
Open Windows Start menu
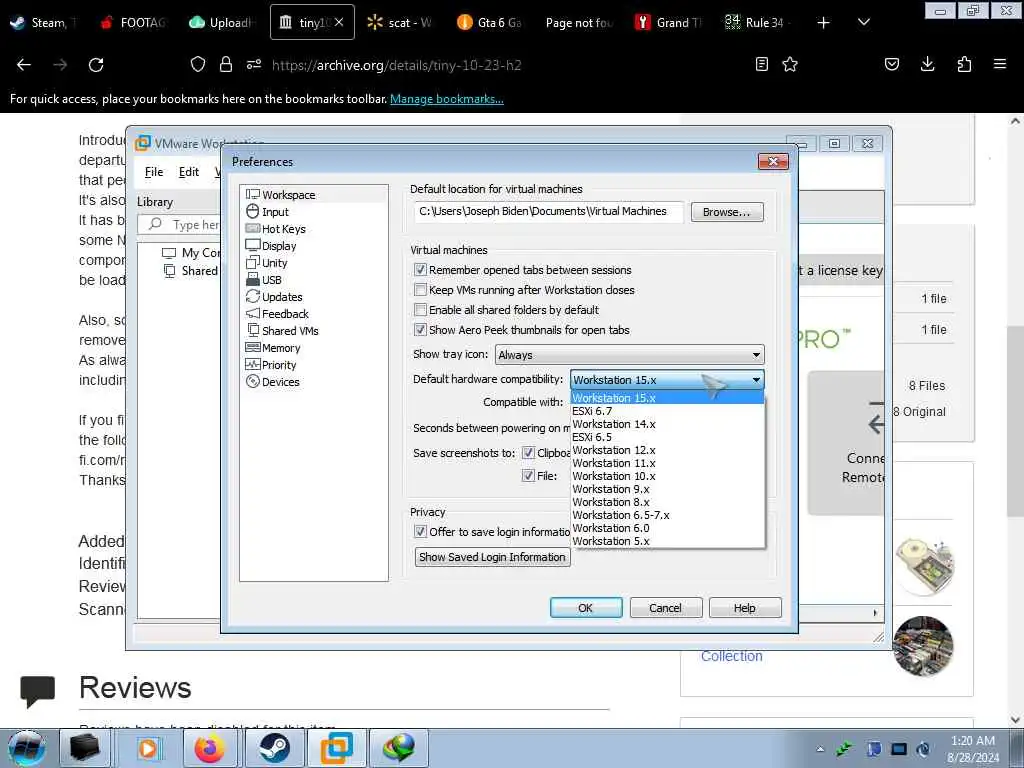click(27, 748)
